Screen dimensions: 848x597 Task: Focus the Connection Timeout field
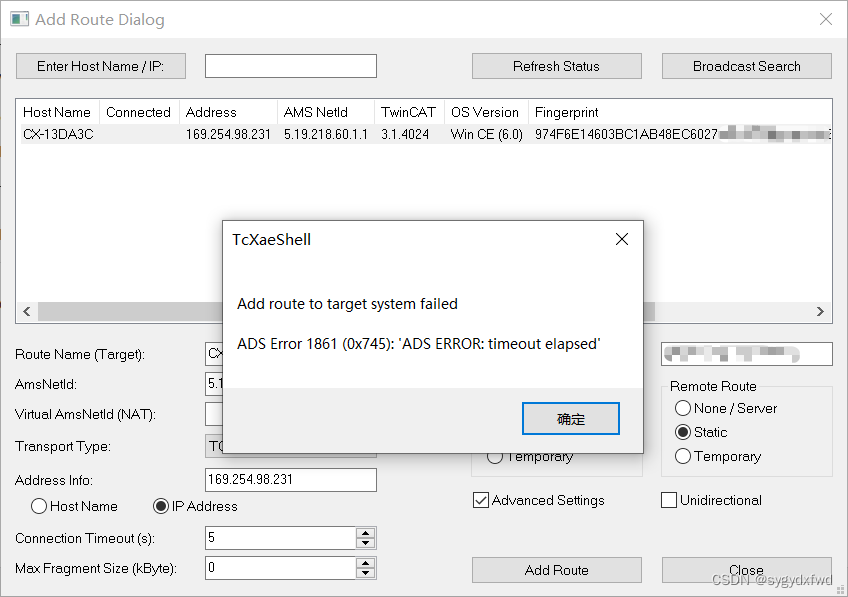point(280,538)
